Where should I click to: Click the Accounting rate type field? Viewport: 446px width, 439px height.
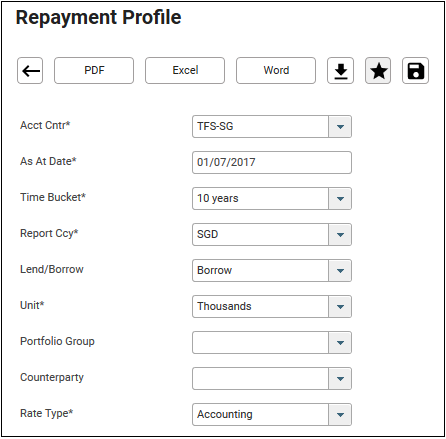click(x=260, y=415)
